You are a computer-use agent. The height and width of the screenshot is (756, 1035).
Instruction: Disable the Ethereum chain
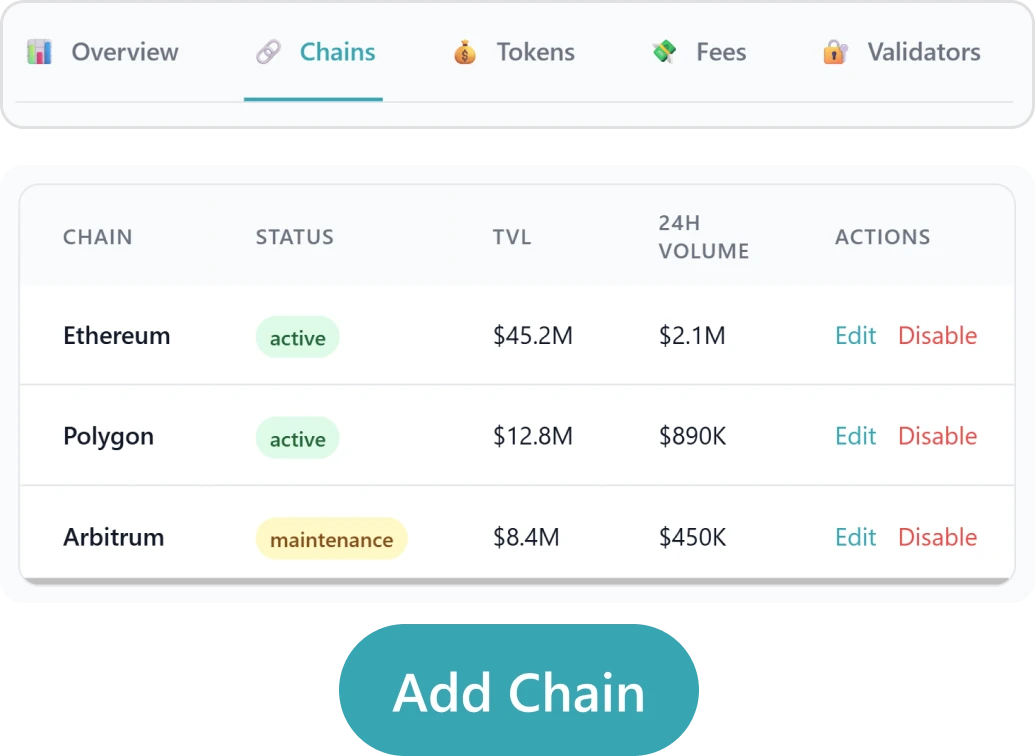[x=937, y=336]
